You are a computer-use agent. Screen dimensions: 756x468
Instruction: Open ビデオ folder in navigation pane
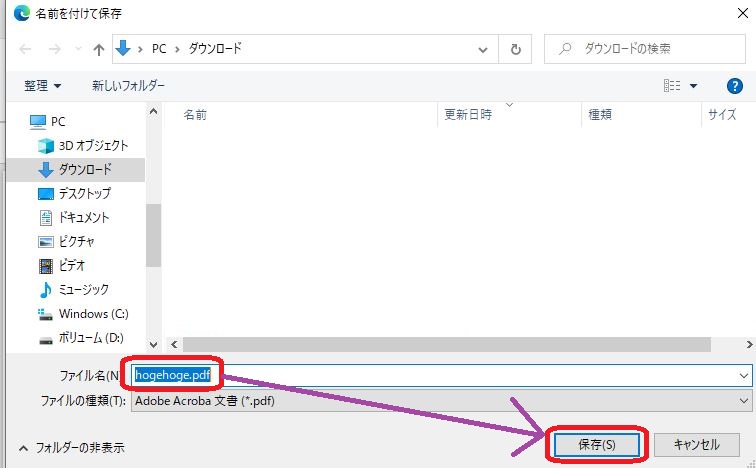click(71, 265)
